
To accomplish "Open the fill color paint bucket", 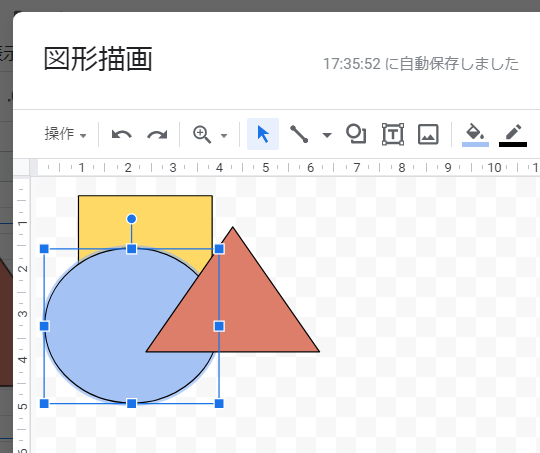I will point(475,135).
